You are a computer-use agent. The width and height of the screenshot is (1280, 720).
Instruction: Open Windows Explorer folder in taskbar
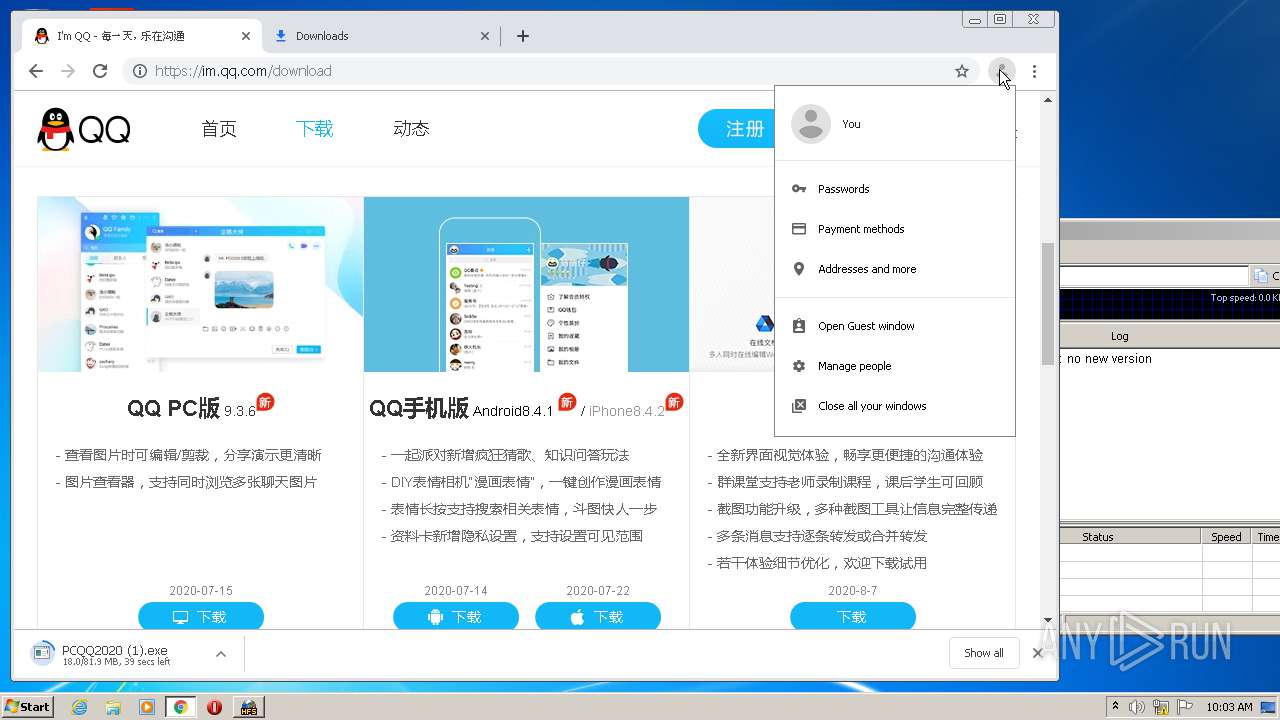pos(113,707)
